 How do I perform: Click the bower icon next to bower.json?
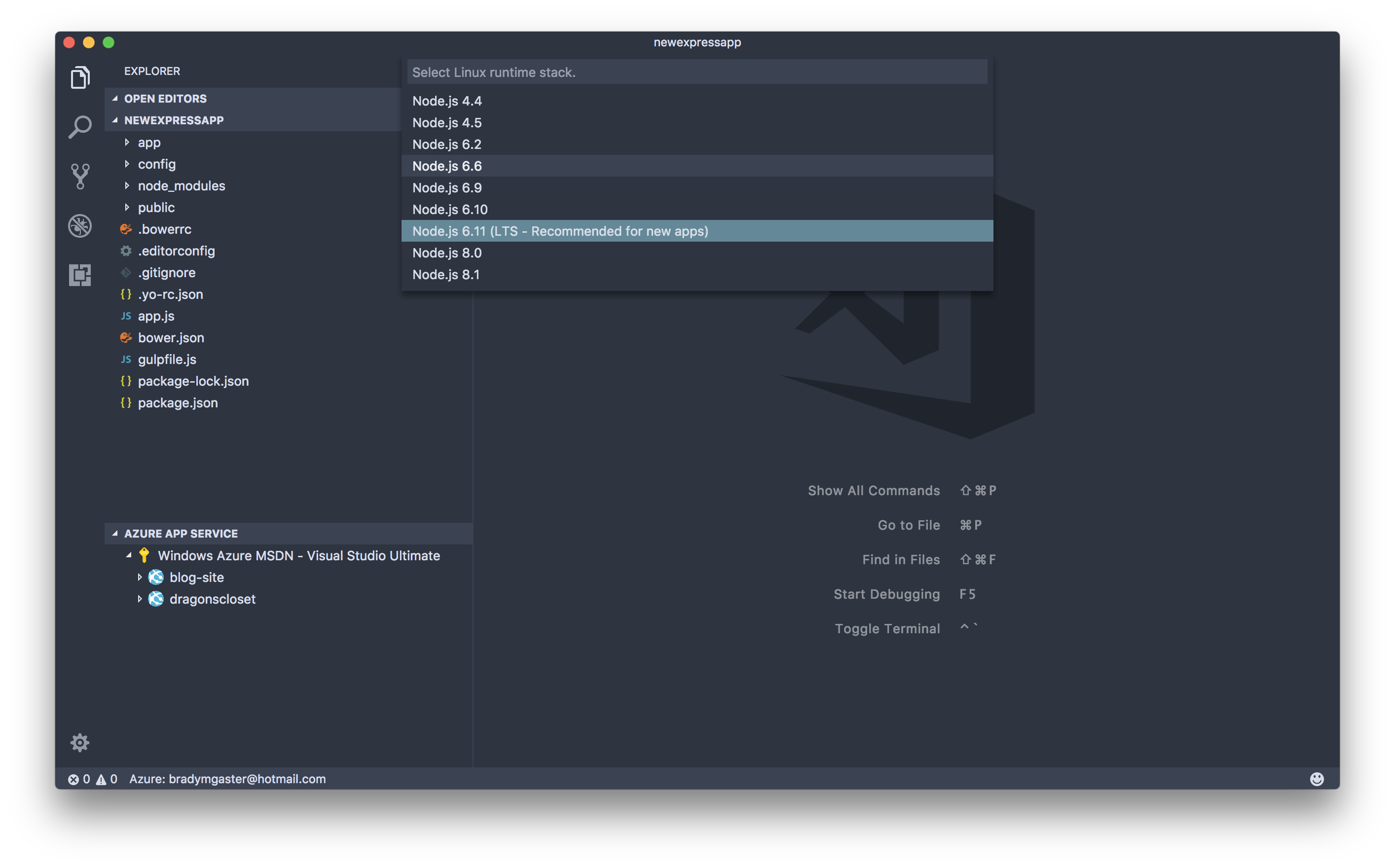pos(126,337)
